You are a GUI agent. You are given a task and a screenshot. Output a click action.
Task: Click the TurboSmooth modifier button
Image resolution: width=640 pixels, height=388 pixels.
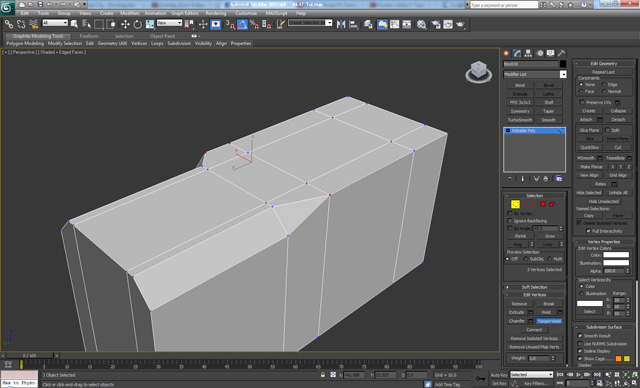coord(520,120)
